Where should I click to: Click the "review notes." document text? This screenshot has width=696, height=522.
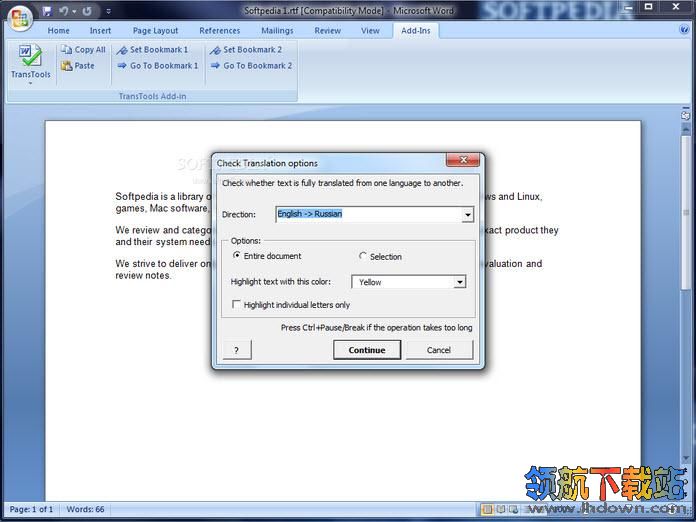(143, 276)
